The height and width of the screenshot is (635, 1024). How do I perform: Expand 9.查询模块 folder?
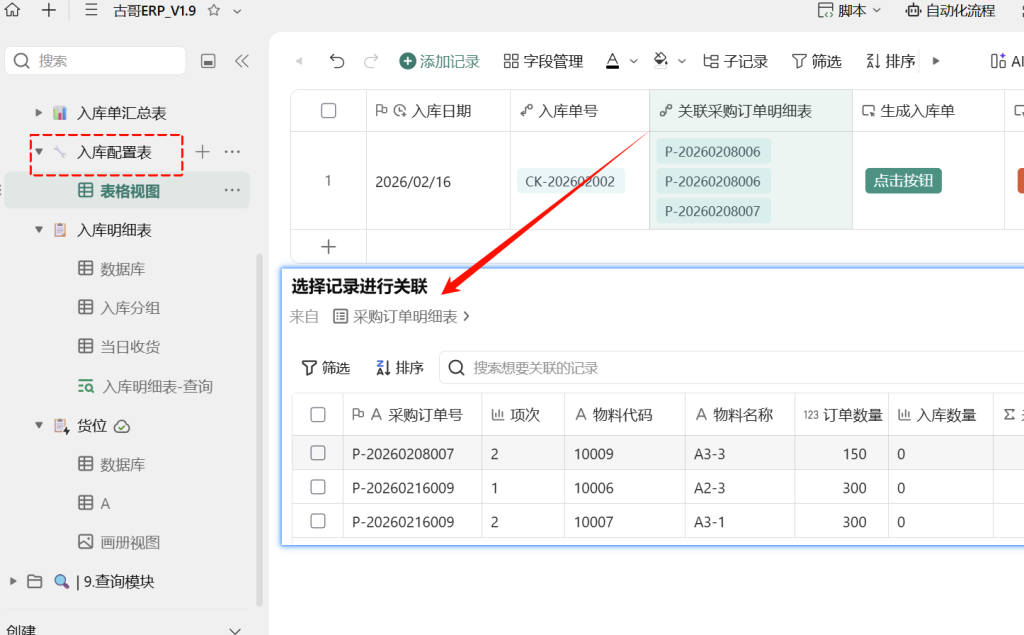[x=12, y=581]
